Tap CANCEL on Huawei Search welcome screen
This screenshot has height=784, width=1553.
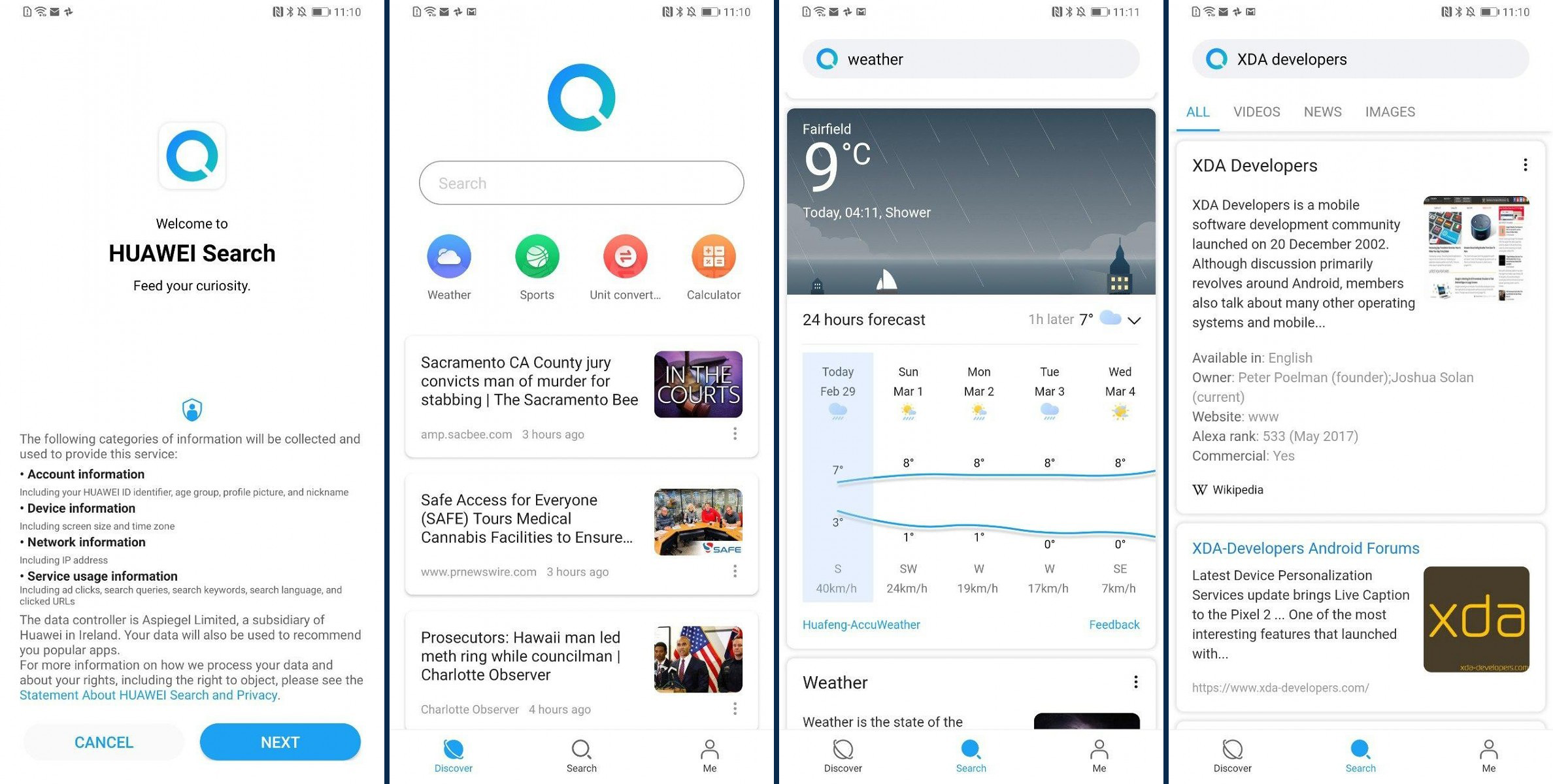coord(104,741)
